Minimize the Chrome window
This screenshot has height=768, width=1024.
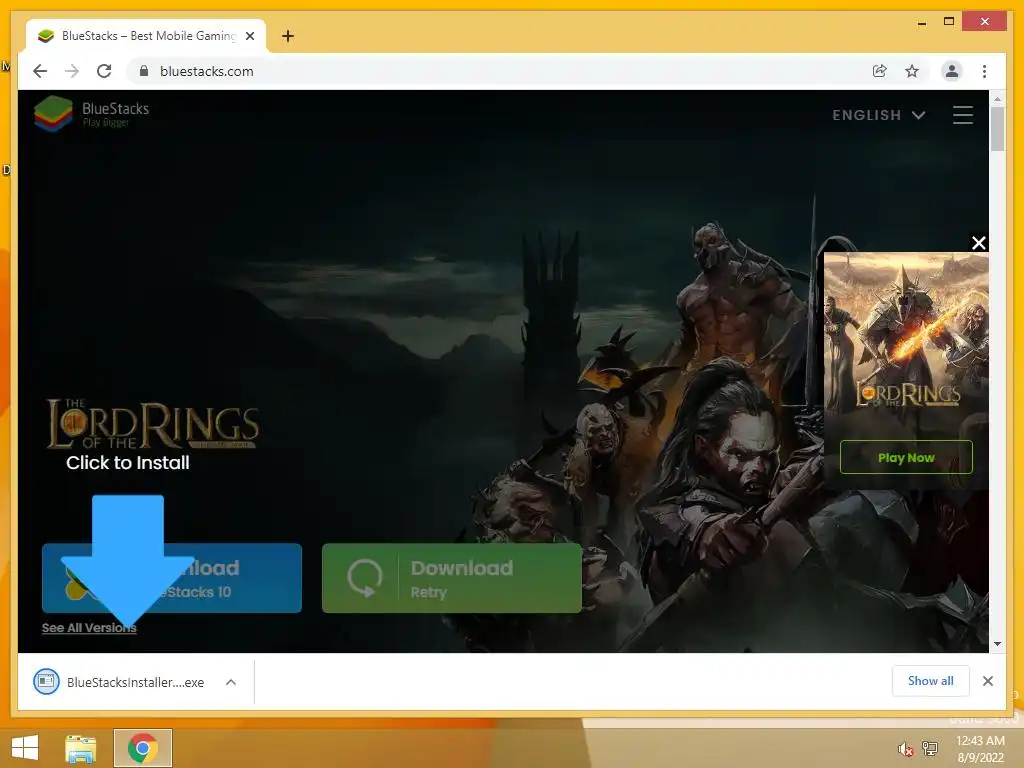(x=921, y=22)
